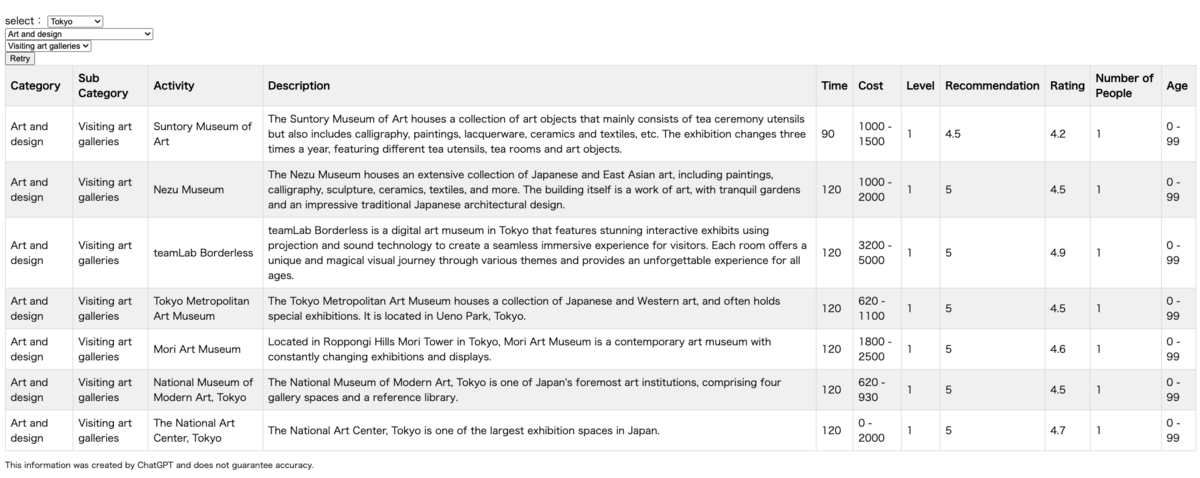Expand the Art and design category dropdown
1200x478 pixels.
[x=79, y=33]
